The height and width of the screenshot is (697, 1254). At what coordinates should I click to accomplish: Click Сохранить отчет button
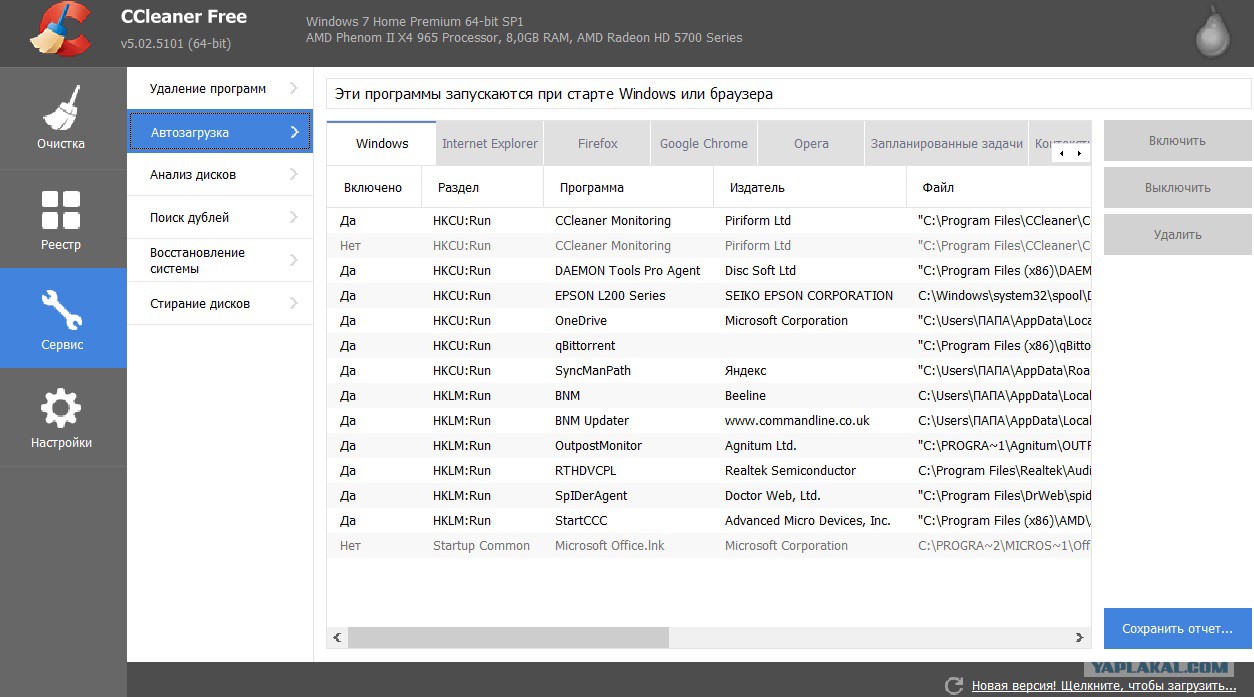point(1177,629)
